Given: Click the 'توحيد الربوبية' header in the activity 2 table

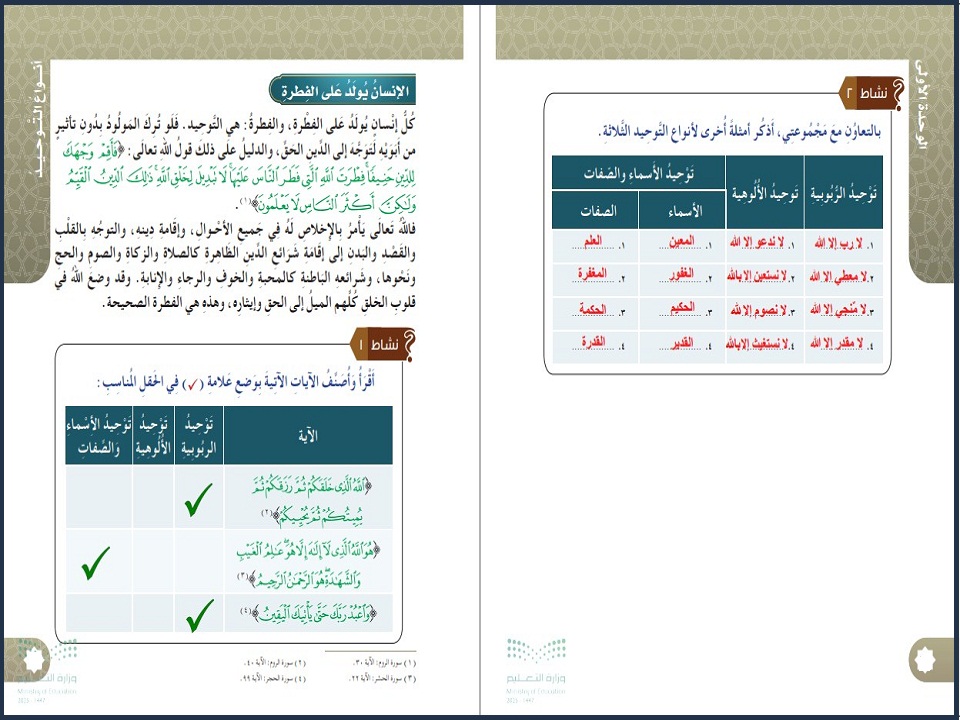Looking at the screenshot, I should click(843, 193).
